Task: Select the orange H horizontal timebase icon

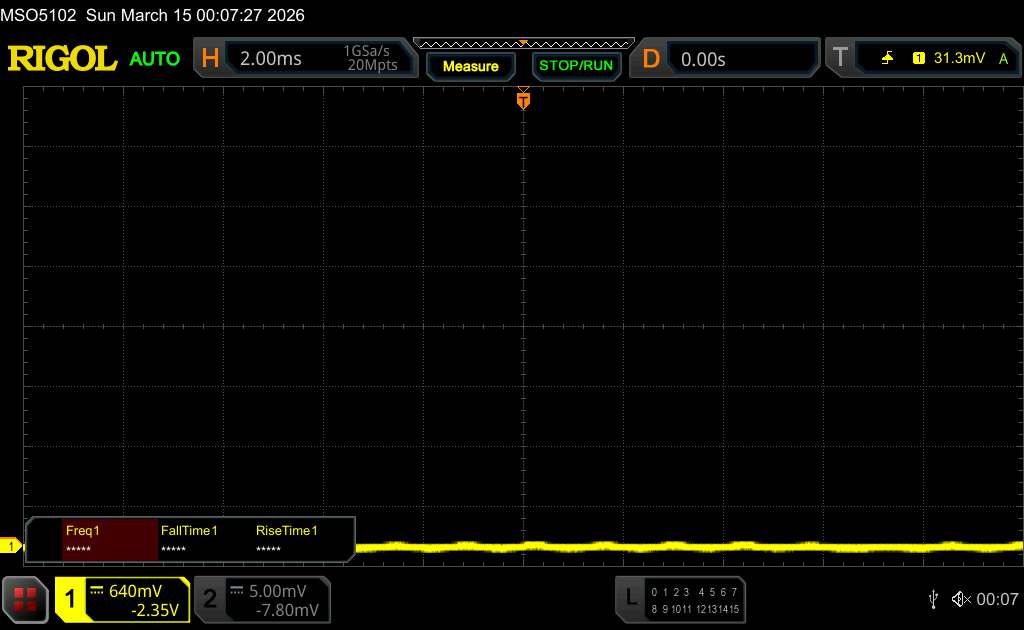Action: tap(210, 59)
